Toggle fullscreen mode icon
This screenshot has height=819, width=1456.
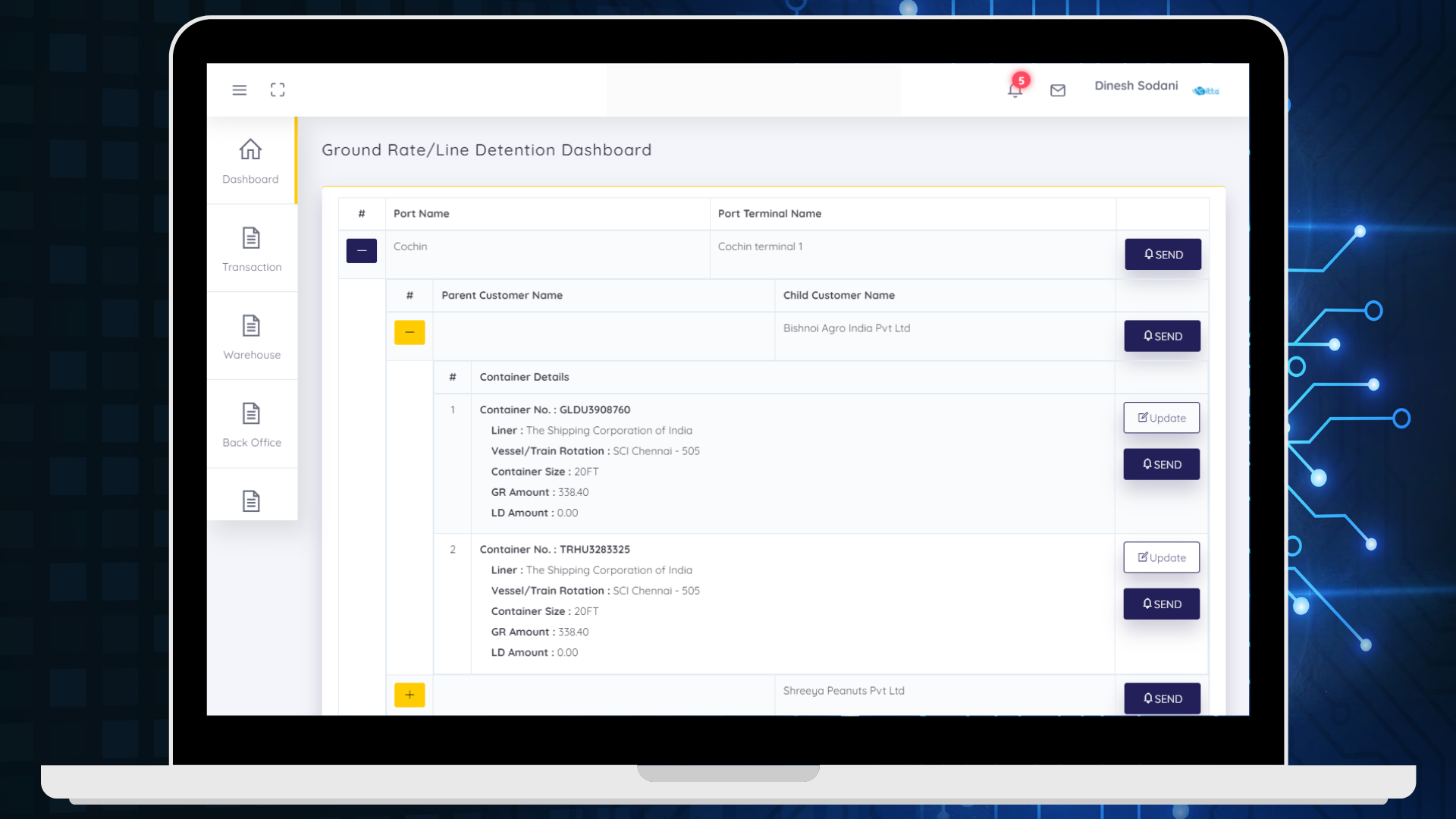[x=278, y=90]
